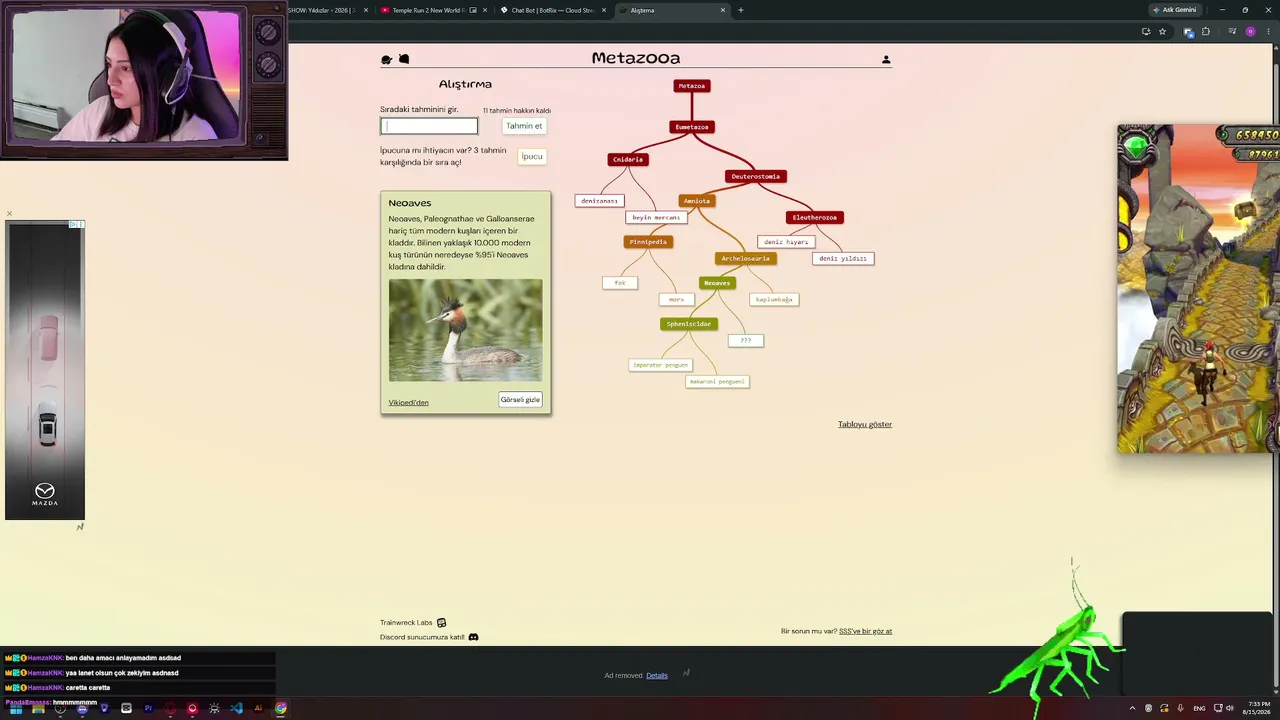Screen dimensions: 1280x720
Task: Bookmark this page with the star icon
Action: 1162,32
